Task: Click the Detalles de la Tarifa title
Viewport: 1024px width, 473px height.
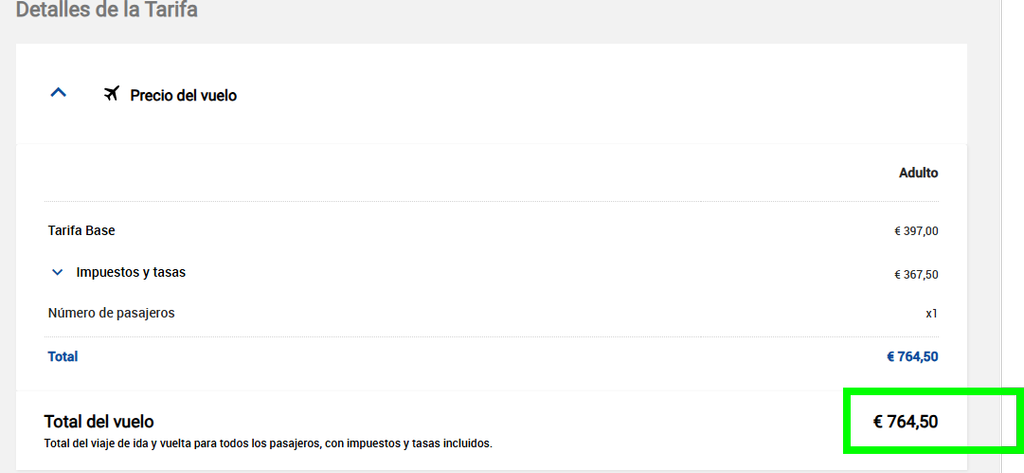Action: tap(106, 10)
